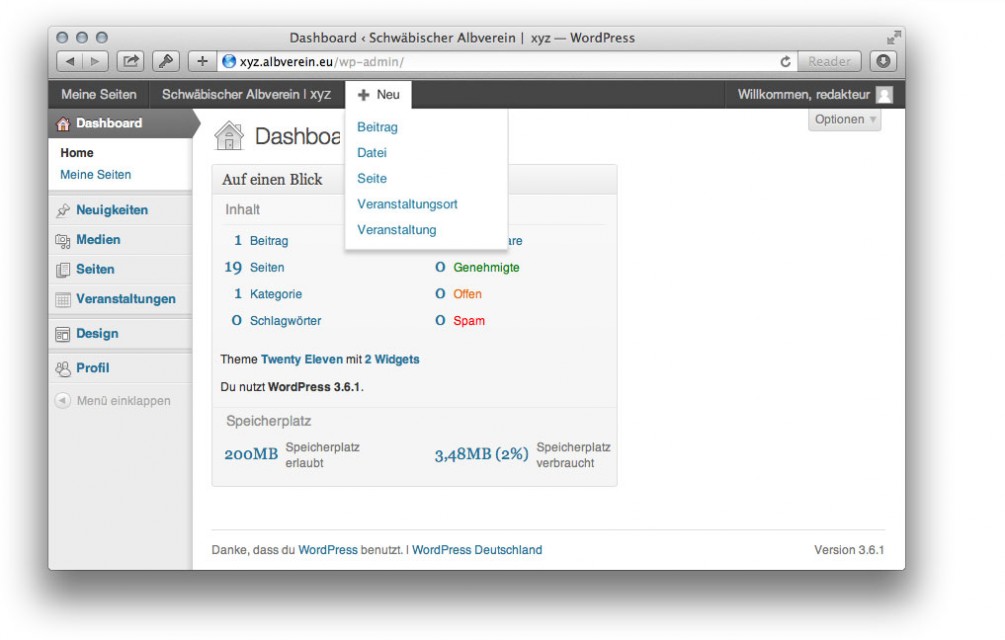Click the Speicherplatz section heading
Screen dimensions: 1005x640
point(269,421)
